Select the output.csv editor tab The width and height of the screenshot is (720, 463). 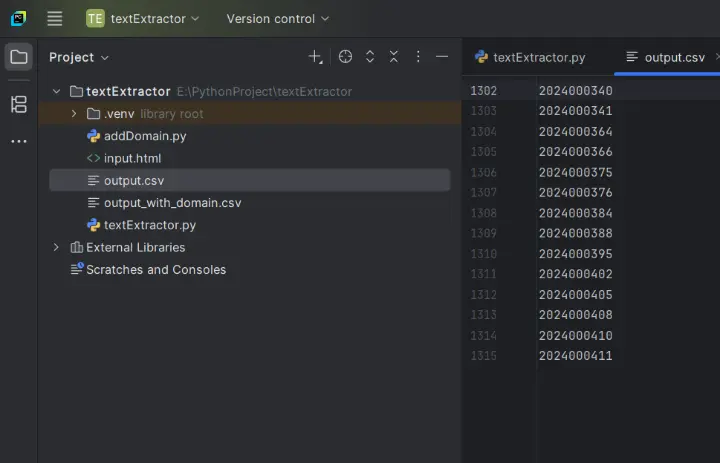point(665,57)
